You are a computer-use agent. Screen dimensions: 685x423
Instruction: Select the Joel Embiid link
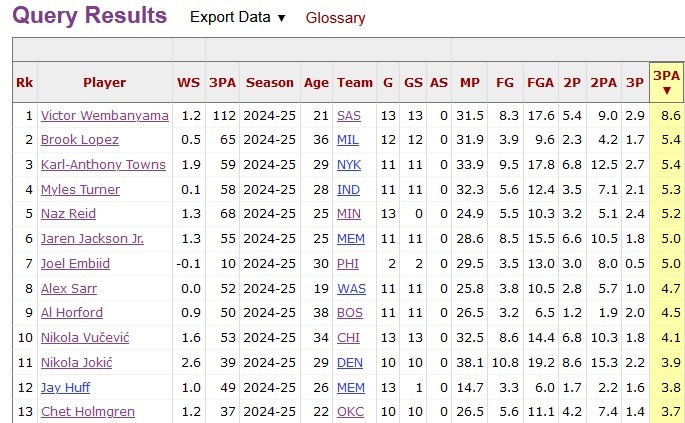point(75,263)
